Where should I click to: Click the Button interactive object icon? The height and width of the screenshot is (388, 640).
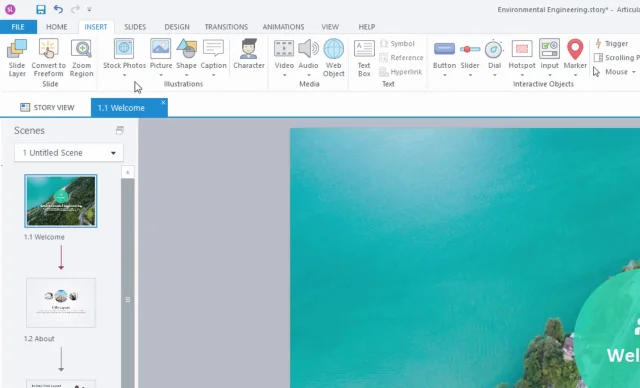(x=444, y=49)
